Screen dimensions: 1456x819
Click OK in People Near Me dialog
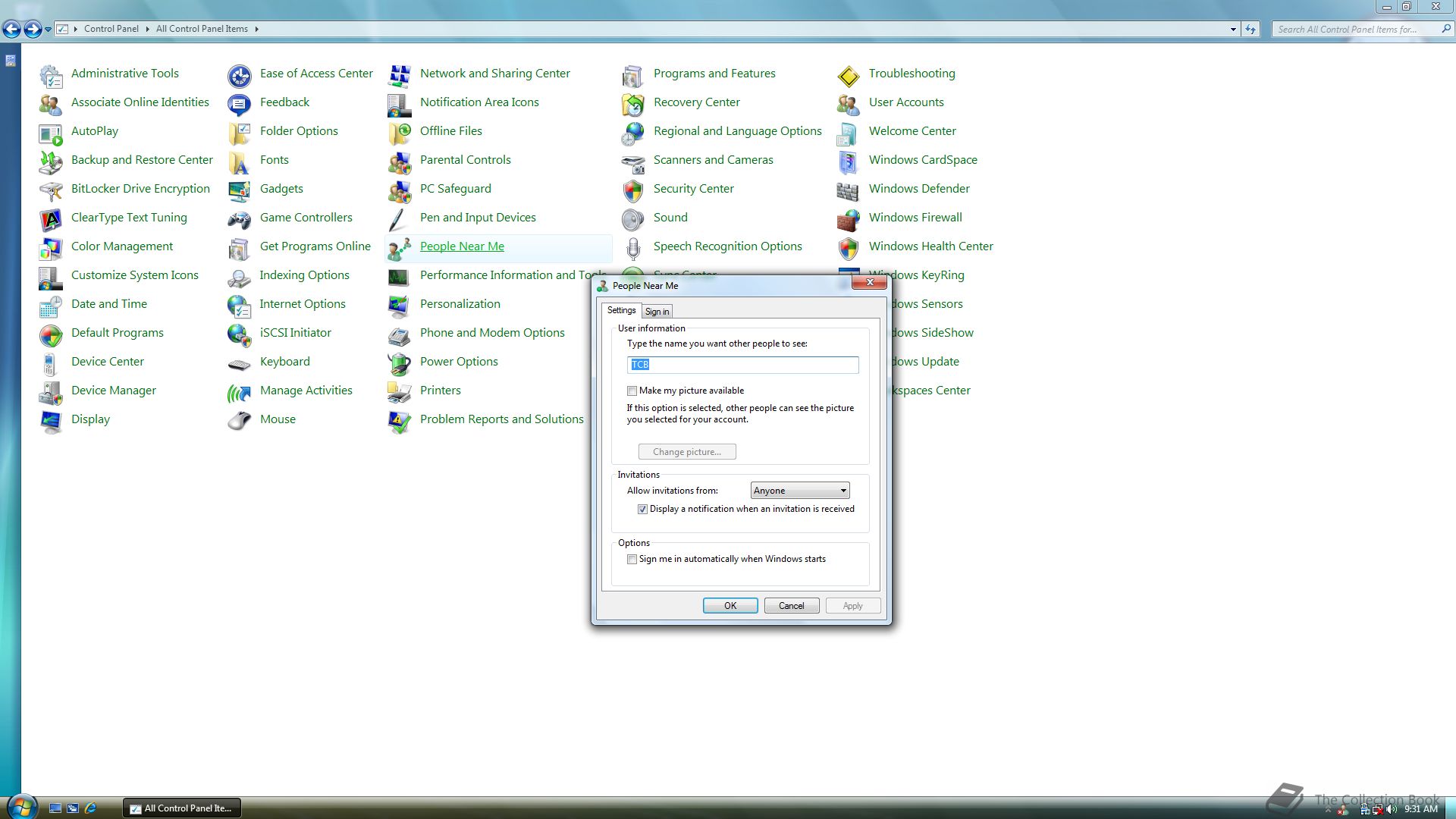point(730,606)
